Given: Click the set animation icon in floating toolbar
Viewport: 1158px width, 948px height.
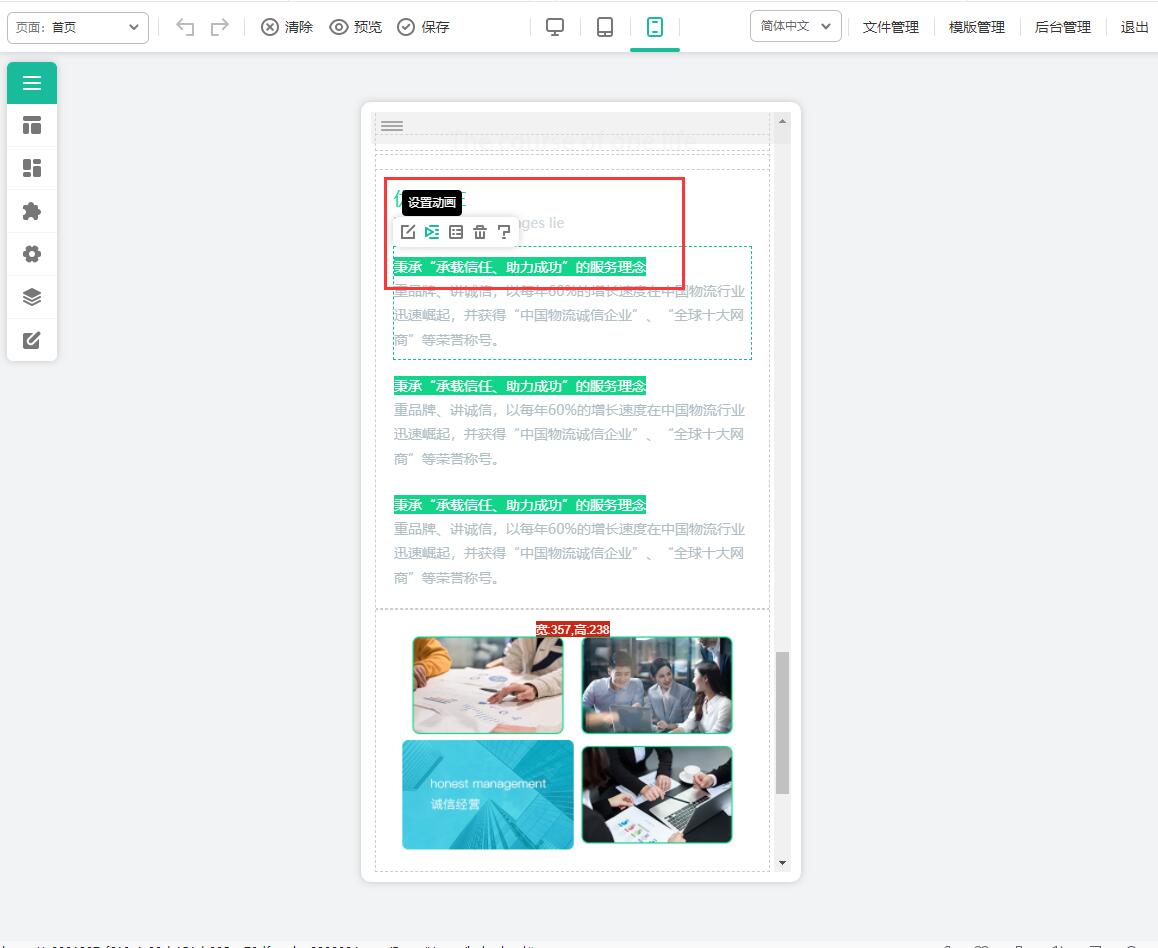Looking at the screenshot, I should [432, 232].
